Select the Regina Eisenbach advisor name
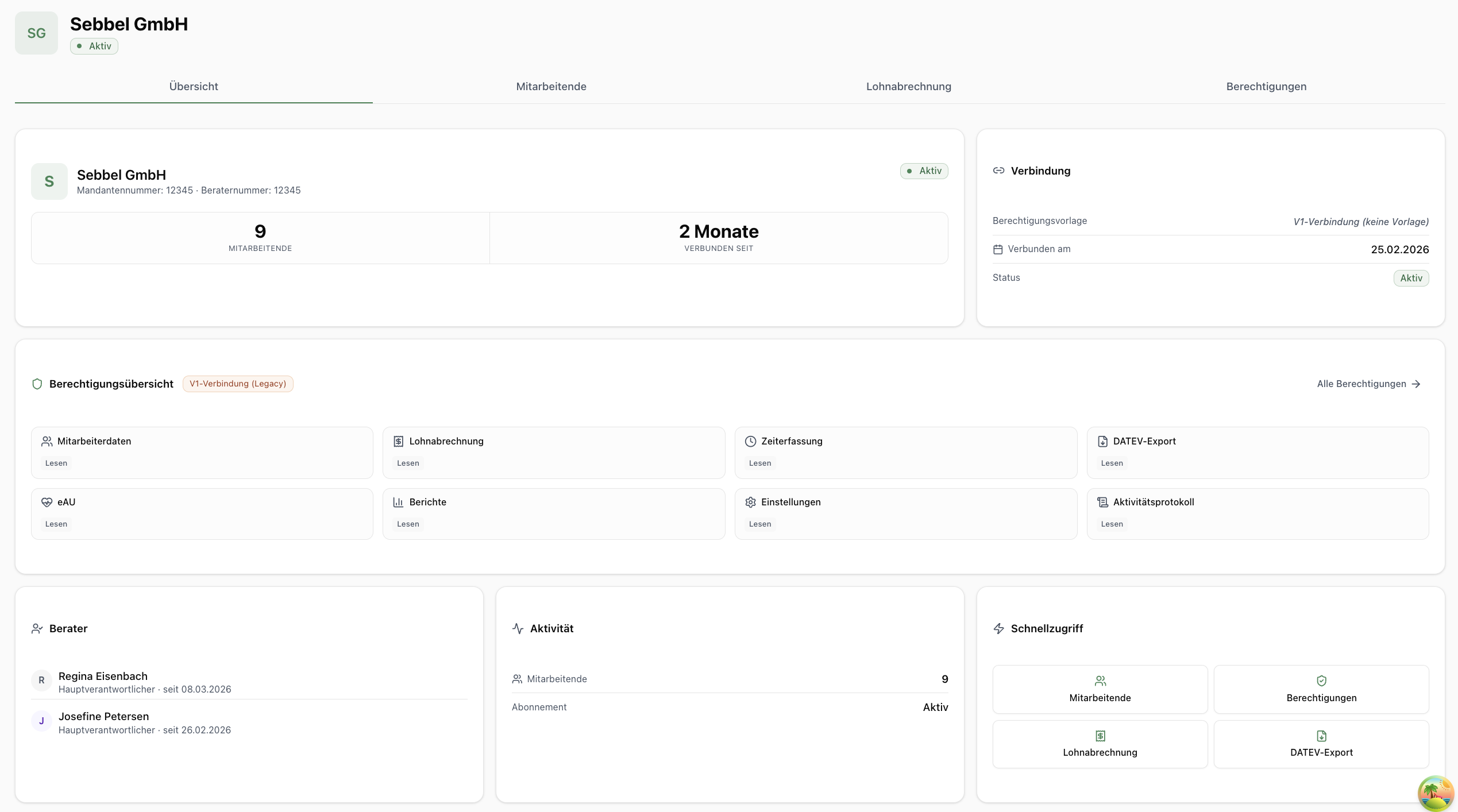Viewport: 1458px width, 812px height. (103, 676)
